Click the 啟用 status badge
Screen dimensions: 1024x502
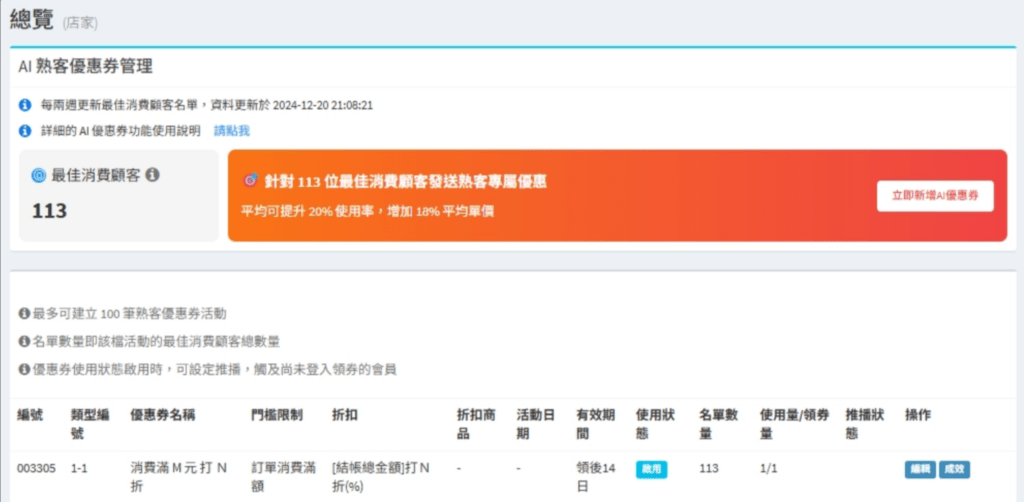pyautogui.click(x=652, y=469)
